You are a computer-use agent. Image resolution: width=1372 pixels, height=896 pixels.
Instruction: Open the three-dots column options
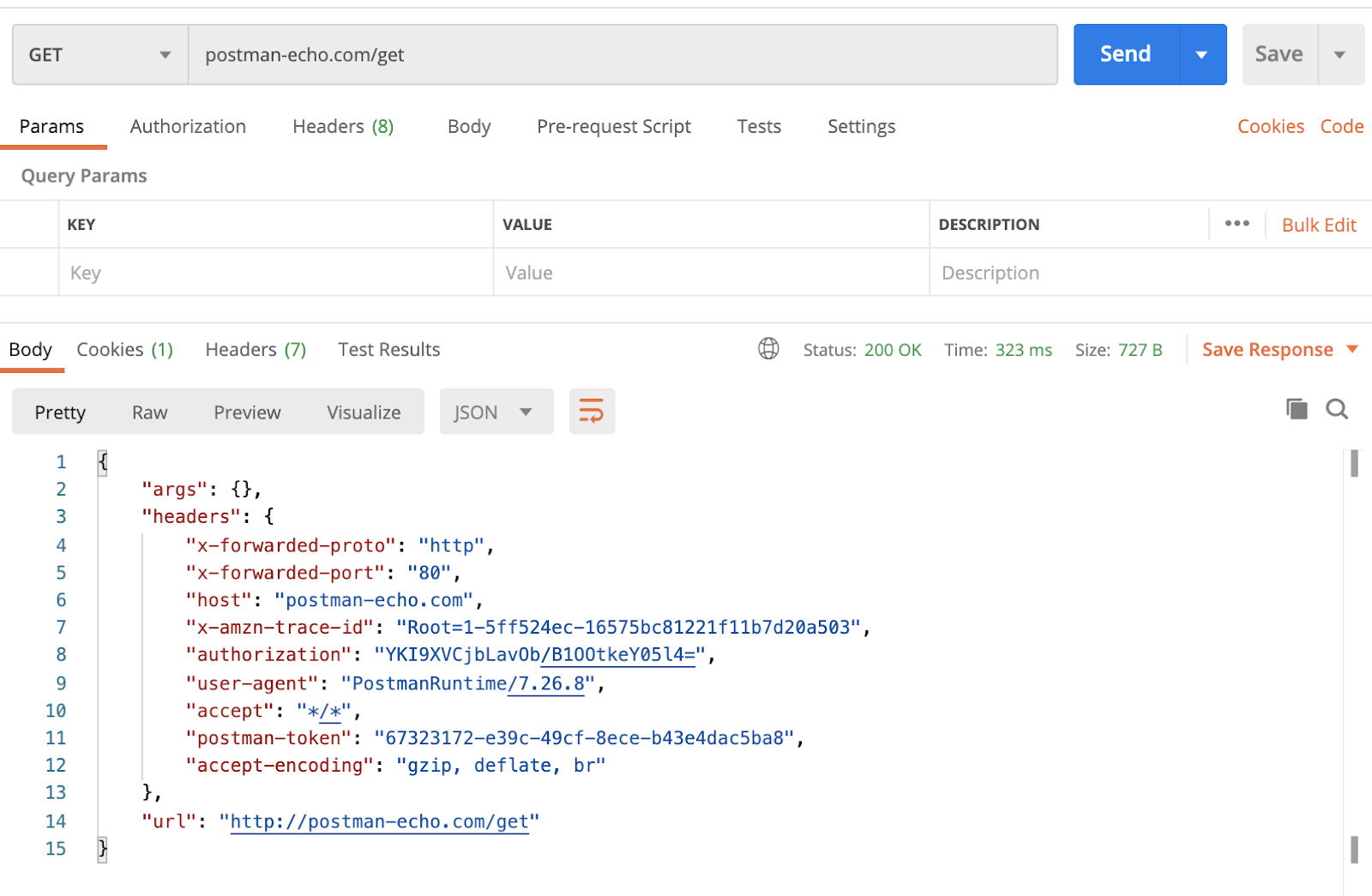tap(1237, 224)
